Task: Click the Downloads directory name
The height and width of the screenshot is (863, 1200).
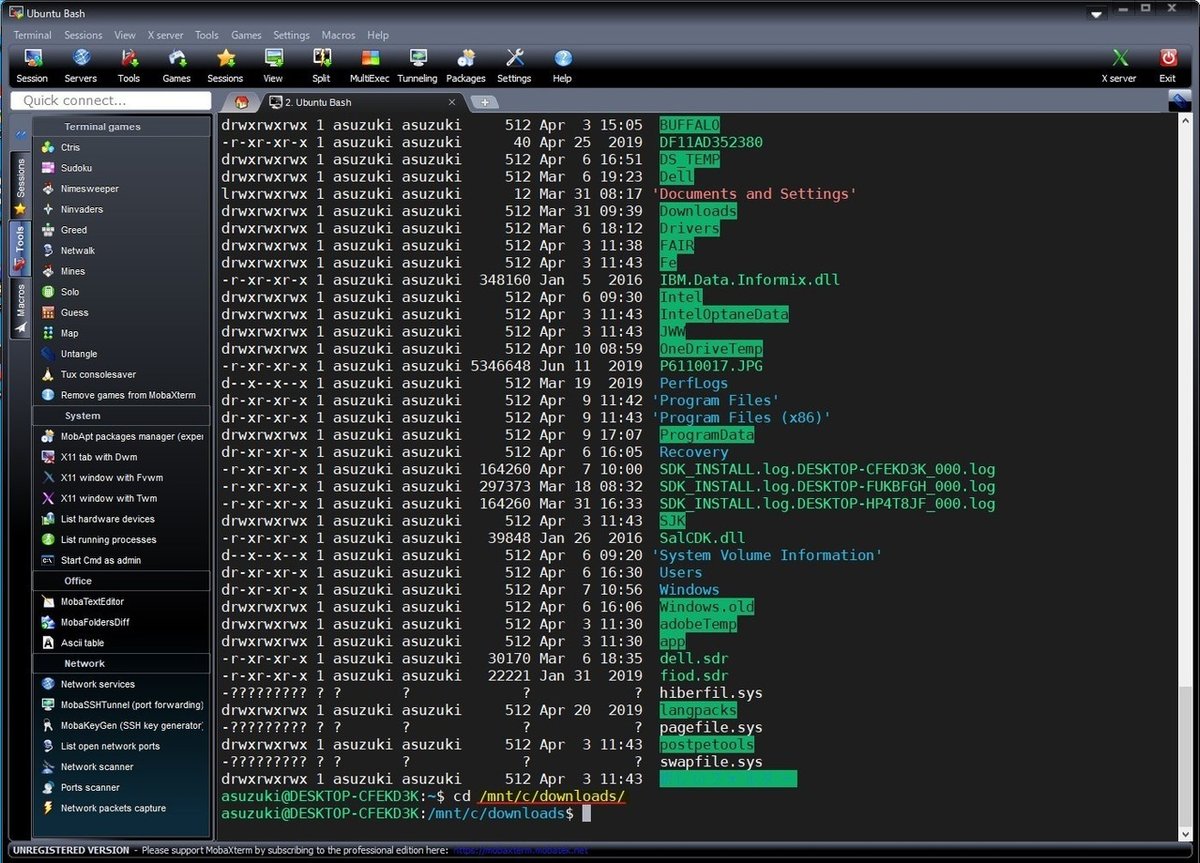Action: click(x=698, y=211)
